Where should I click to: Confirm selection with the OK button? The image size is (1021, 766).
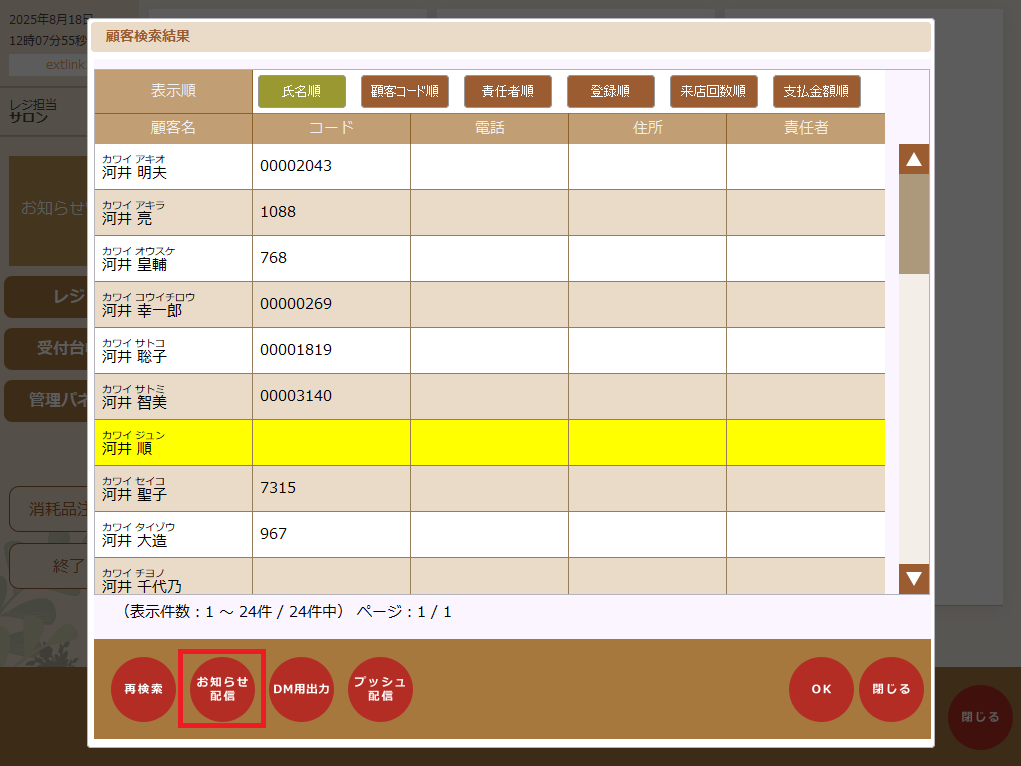point(821,689)
